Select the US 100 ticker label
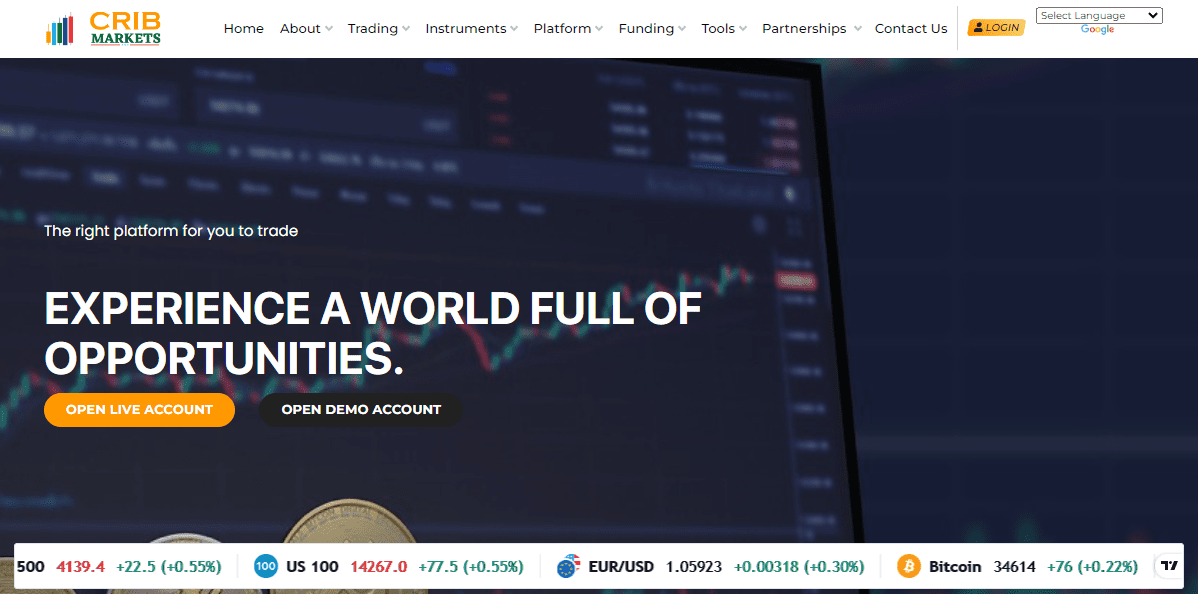Screen dimensions: 1198x594 coord(312,566)
